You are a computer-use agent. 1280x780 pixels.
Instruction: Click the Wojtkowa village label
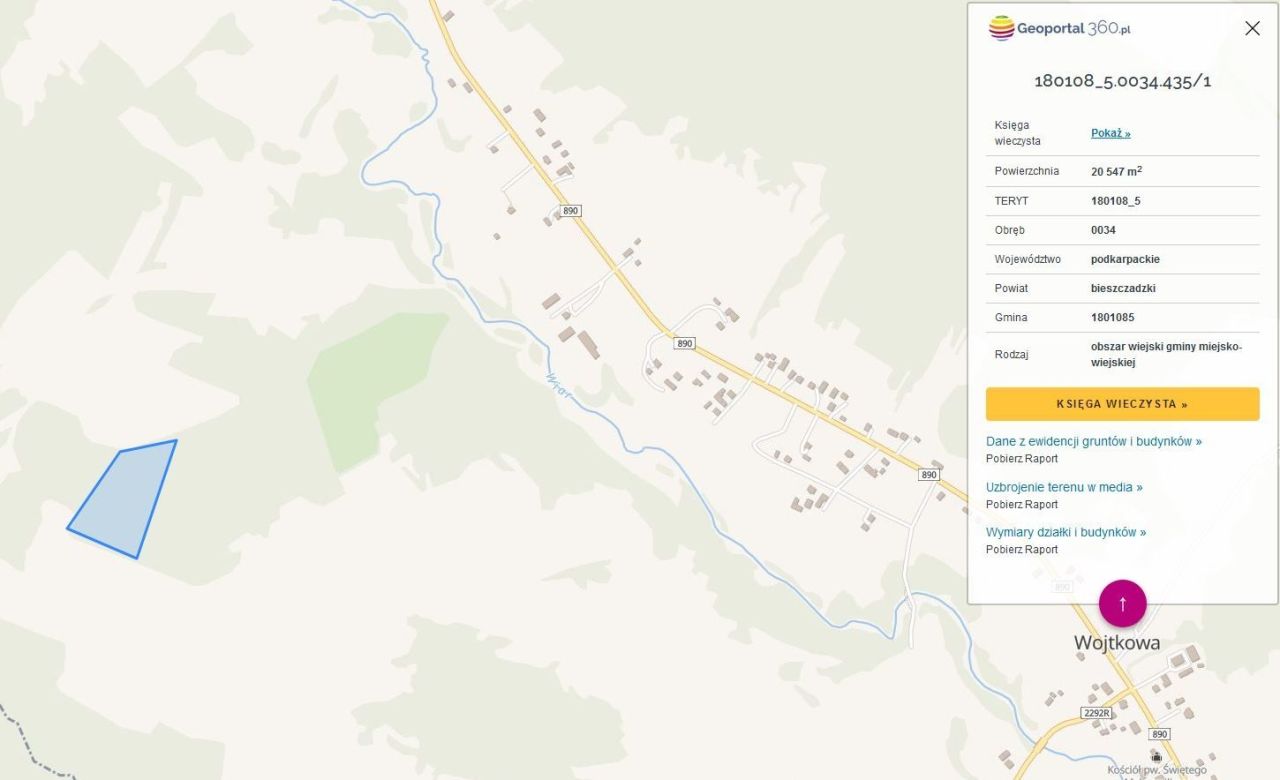[1117, 642]
